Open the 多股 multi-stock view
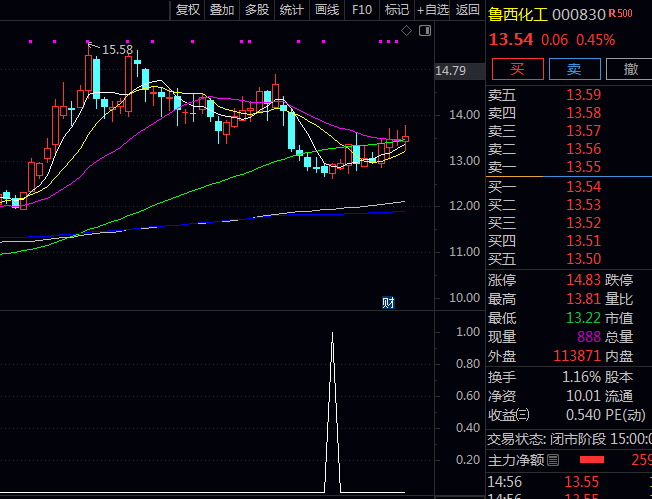 tap(257, 10)
